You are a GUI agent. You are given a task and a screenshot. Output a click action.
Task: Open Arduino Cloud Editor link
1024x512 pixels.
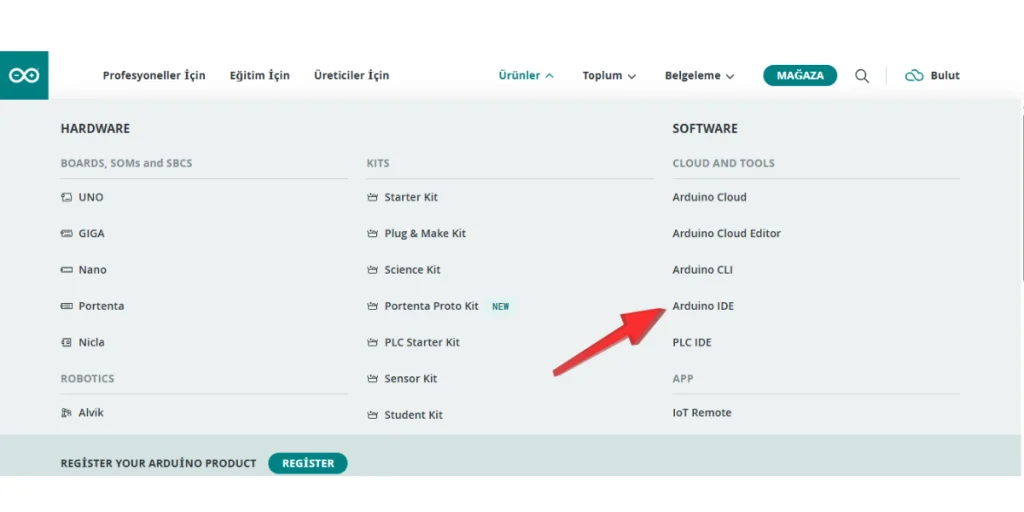coord(726,234)
